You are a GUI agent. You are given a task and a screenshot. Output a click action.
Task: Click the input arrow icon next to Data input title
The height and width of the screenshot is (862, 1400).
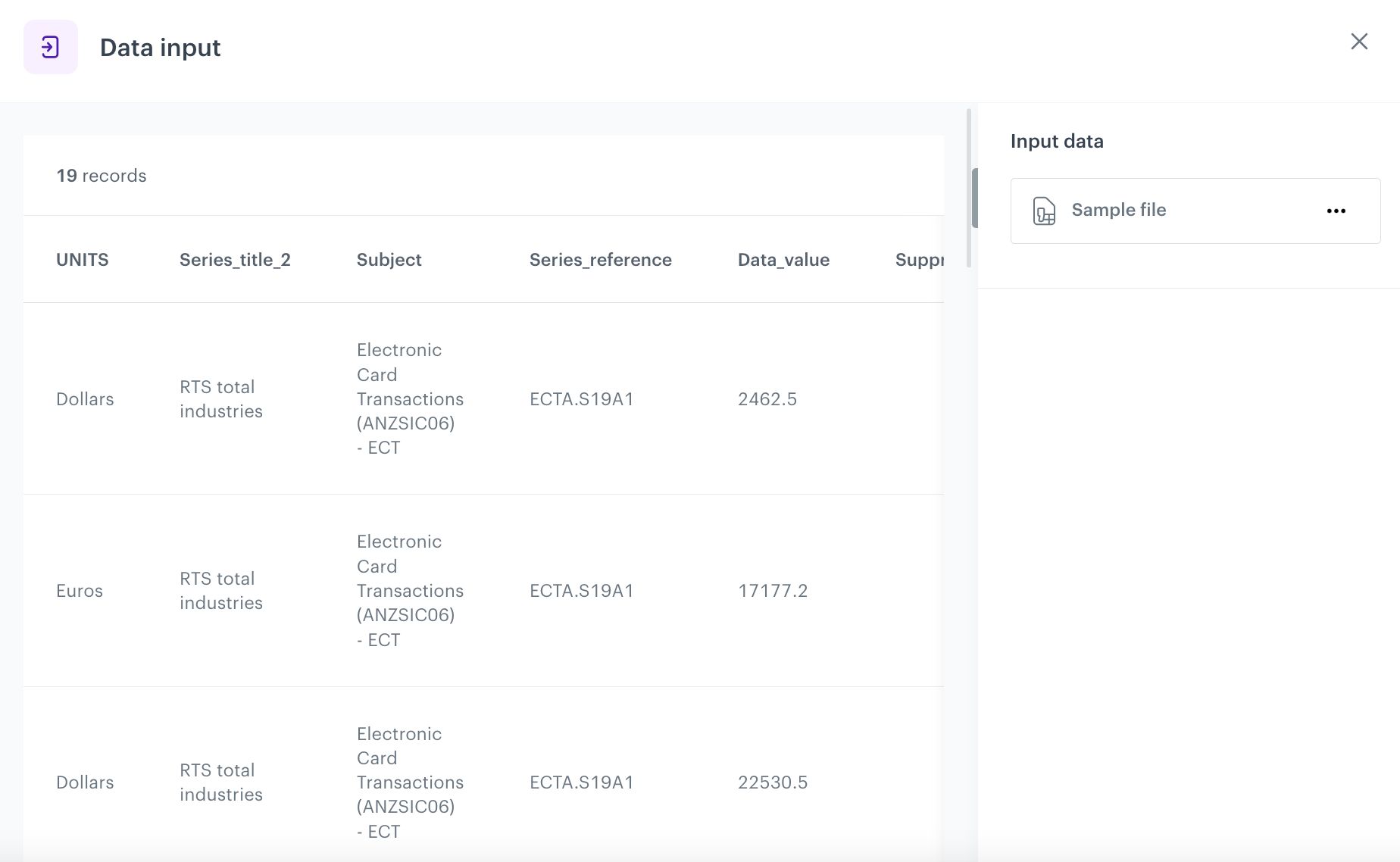[50, 47]
